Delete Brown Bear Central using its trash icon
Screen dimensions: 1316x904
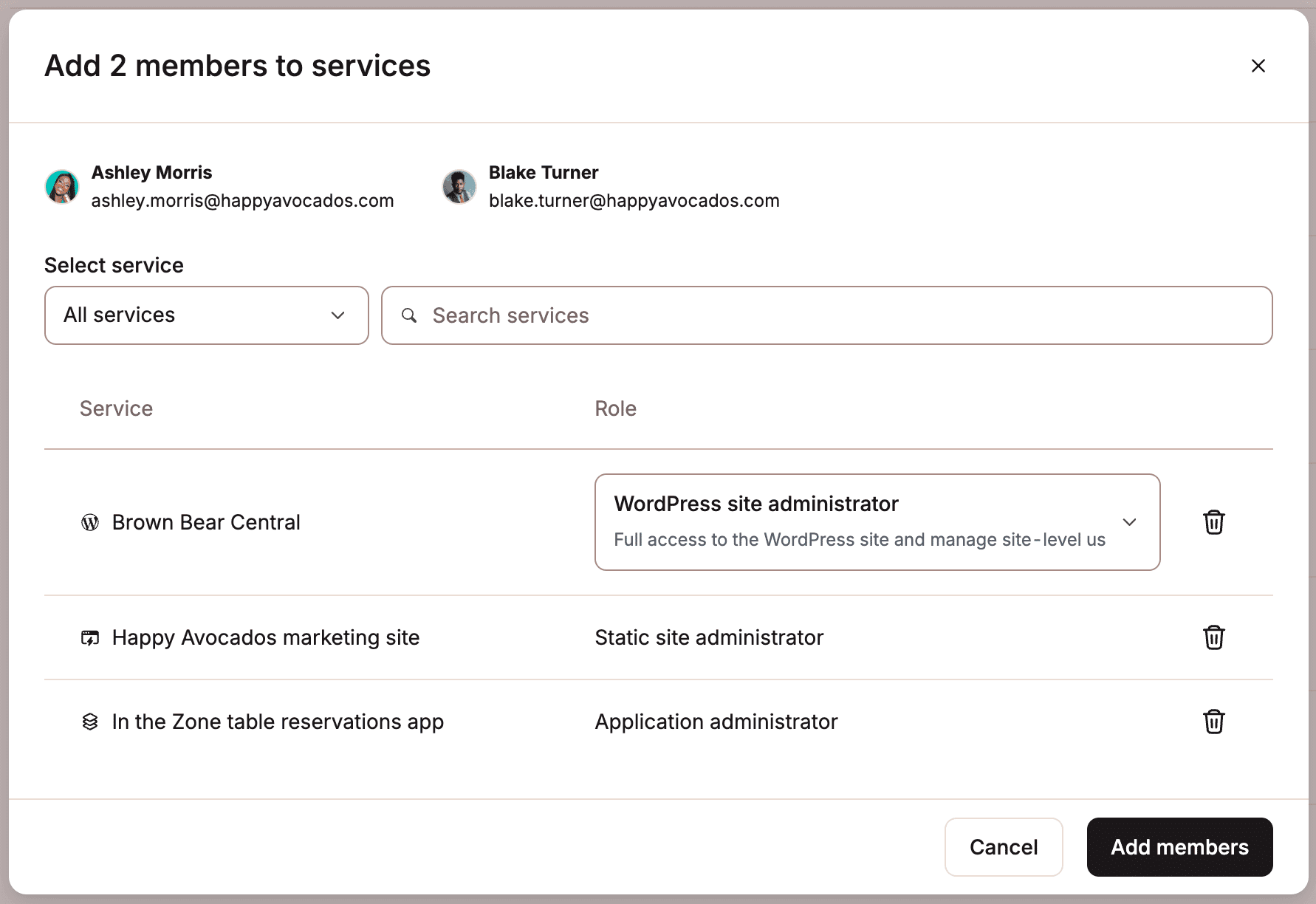tap(1214, 522)
